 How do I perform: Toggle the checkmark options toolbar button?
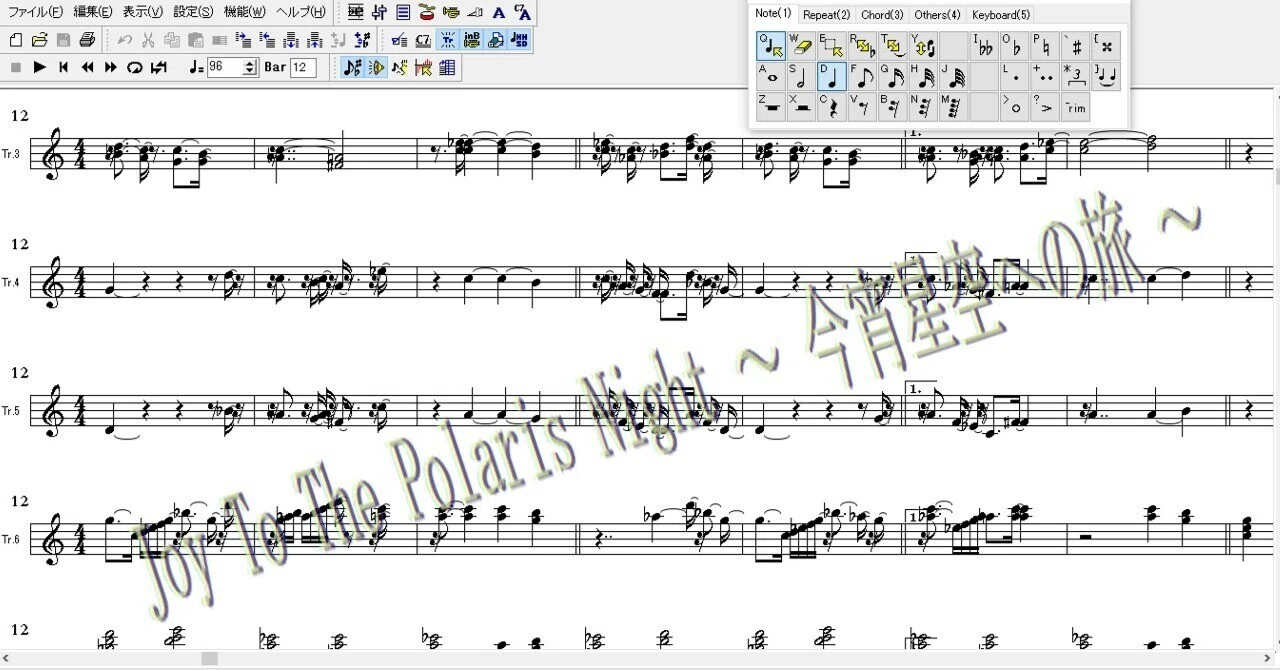[x=399, y=40]
